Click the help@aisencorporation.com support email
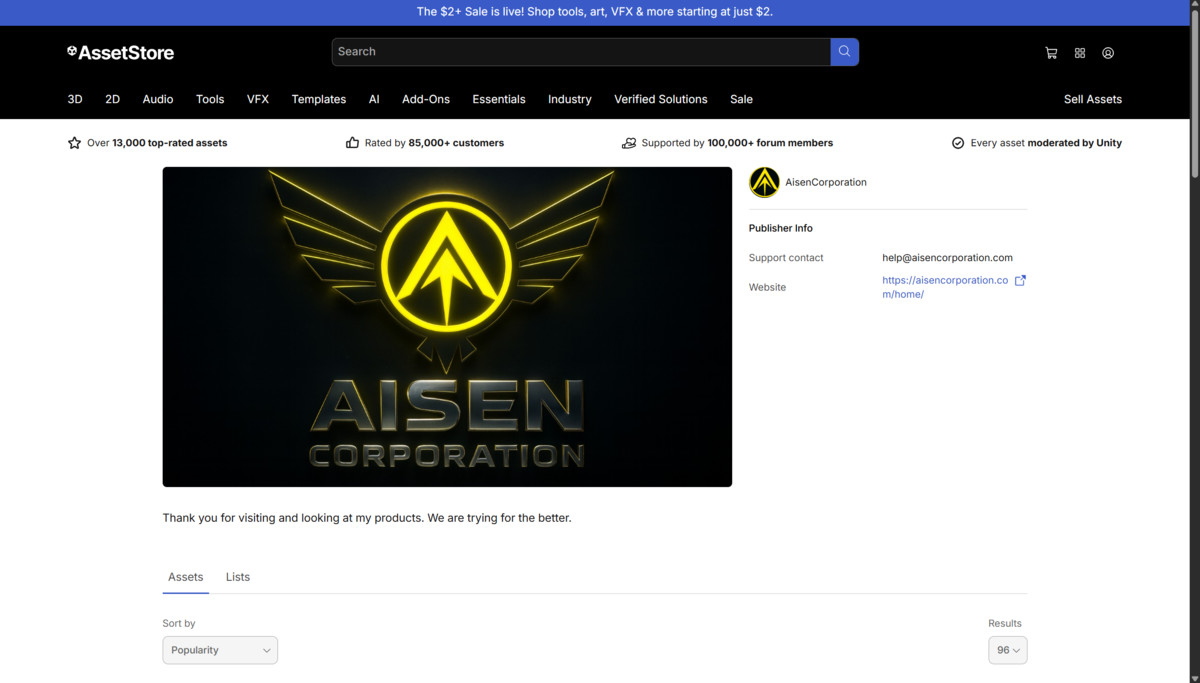The image size is (1200, 683). coord(947,258)
